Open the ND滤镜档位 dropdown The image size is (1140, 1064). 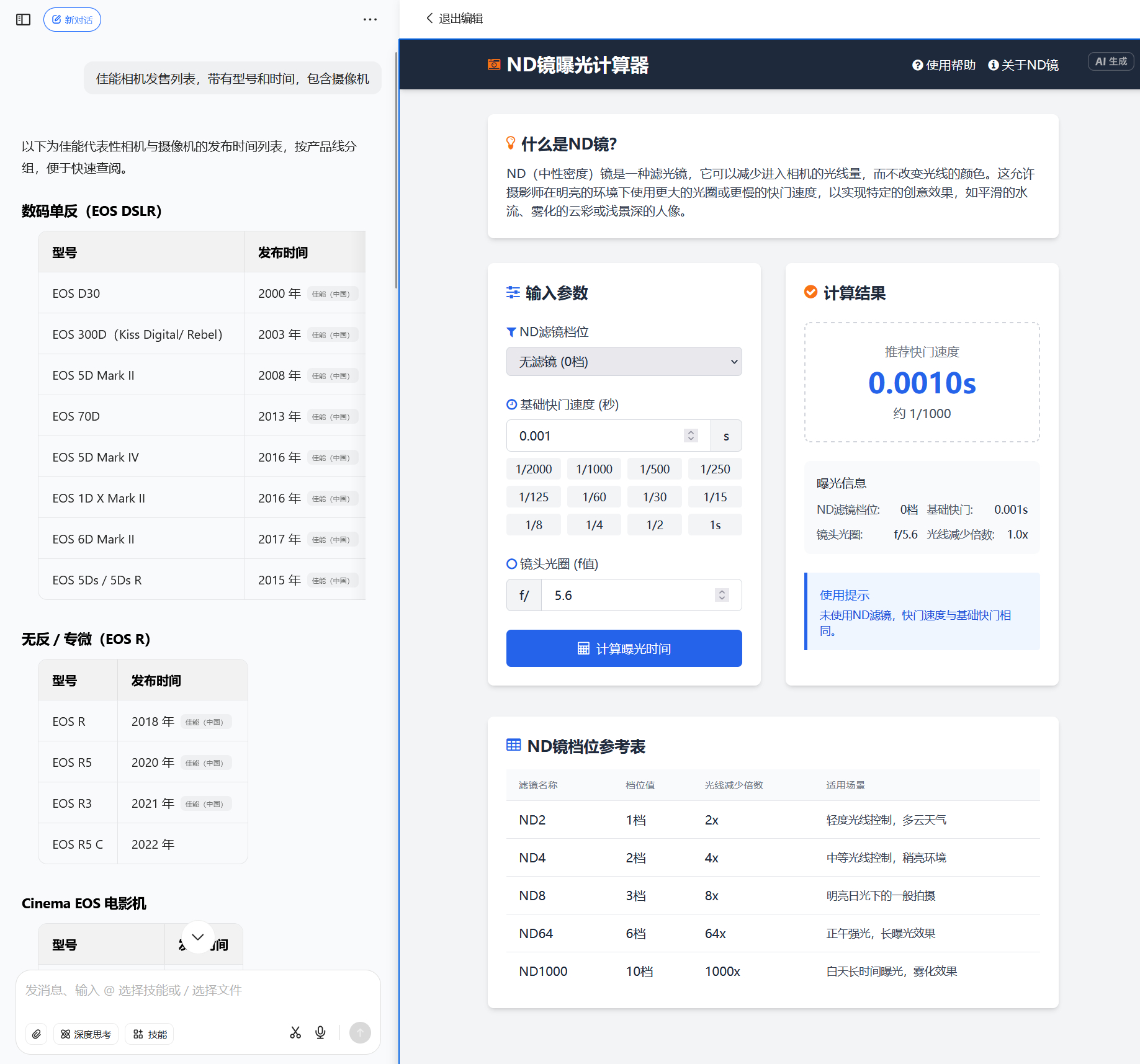[x=624, y=362]
